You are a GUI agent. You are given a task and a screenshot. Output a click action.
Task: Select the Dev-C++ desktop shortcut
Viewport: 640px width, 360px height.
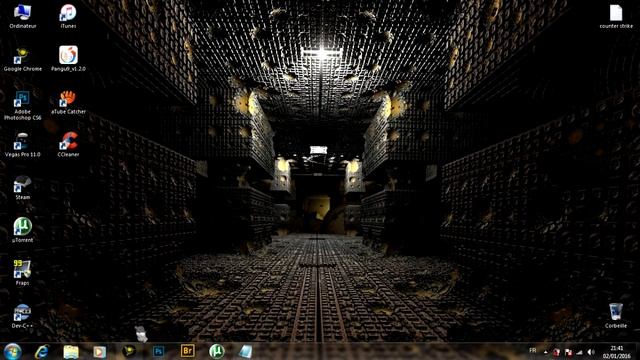point(22,316)
